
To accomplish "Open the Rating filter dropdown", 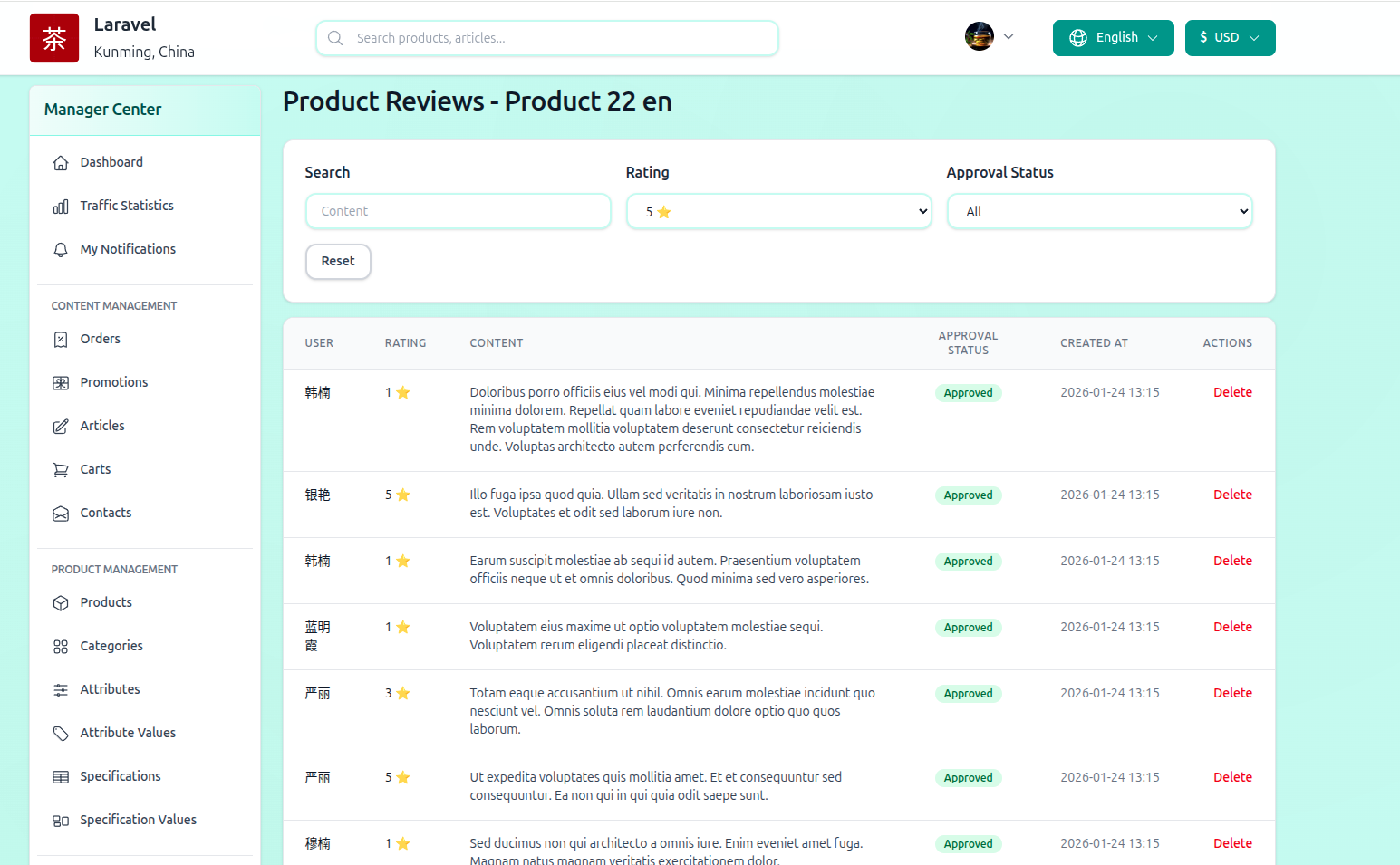I will pos(778,212).
